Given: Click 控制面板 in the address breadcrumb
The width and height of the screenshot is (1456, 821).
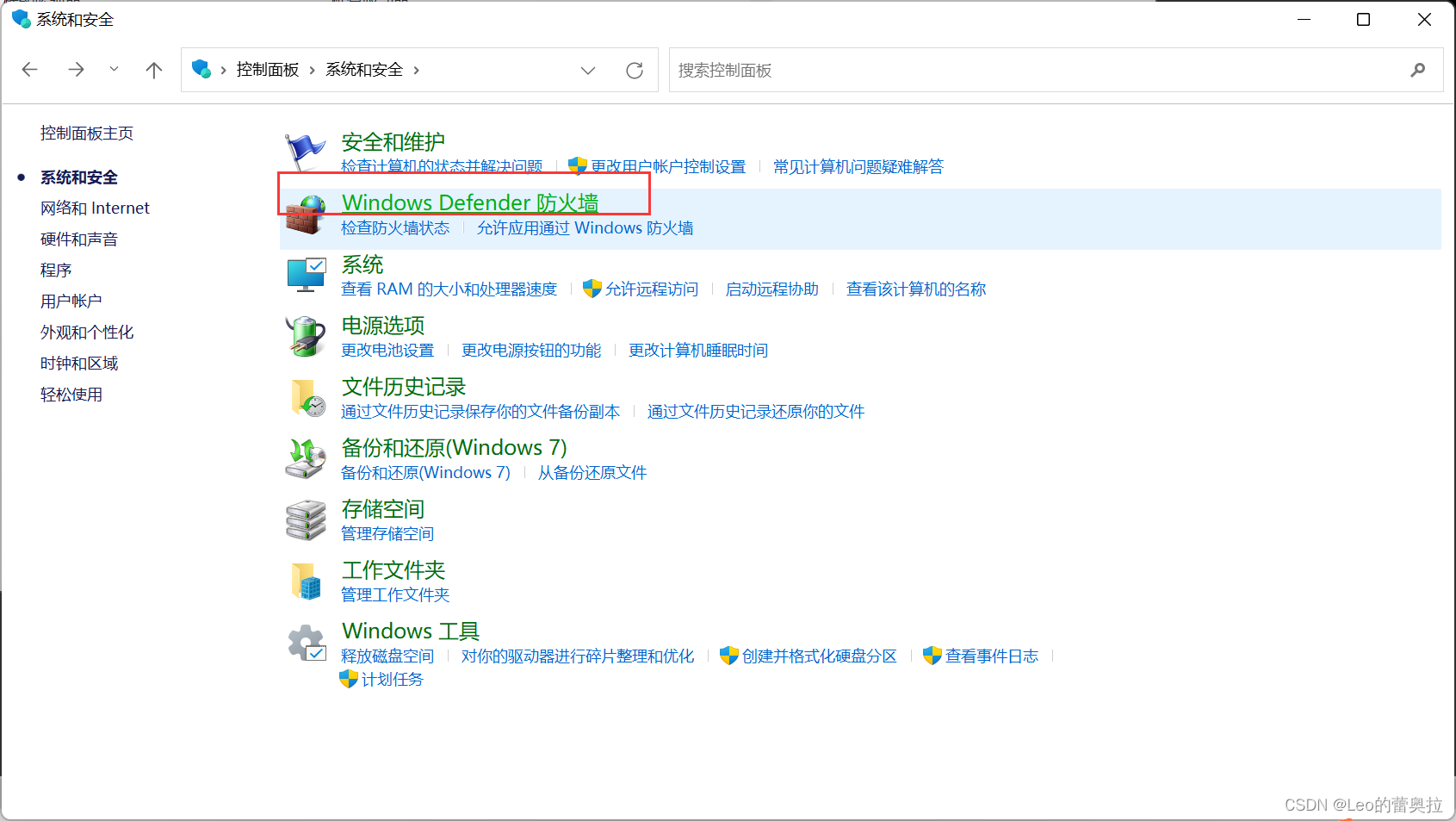Looking at the screenshot, I should [x=268, y=70].
